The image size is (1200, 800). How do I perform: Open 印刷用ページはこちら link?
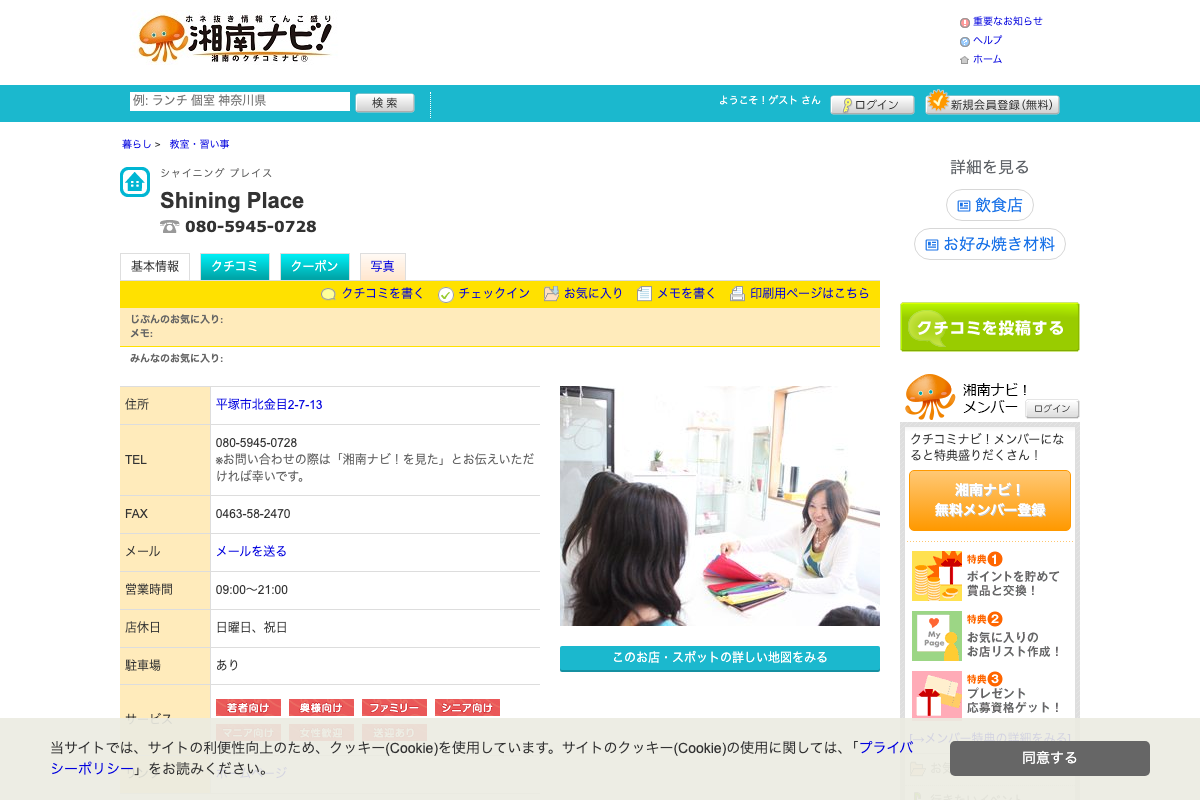point(810,294)
